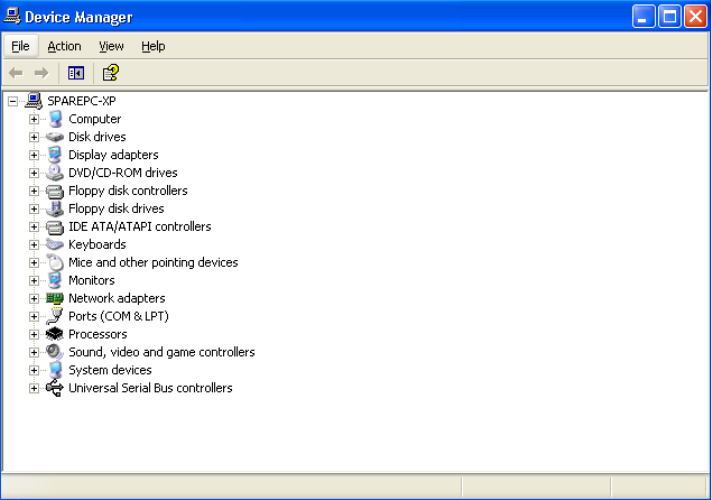Click the Universal Serial Bus USB icon
Viewport: 712px width, 500px height.
(55, 388)
